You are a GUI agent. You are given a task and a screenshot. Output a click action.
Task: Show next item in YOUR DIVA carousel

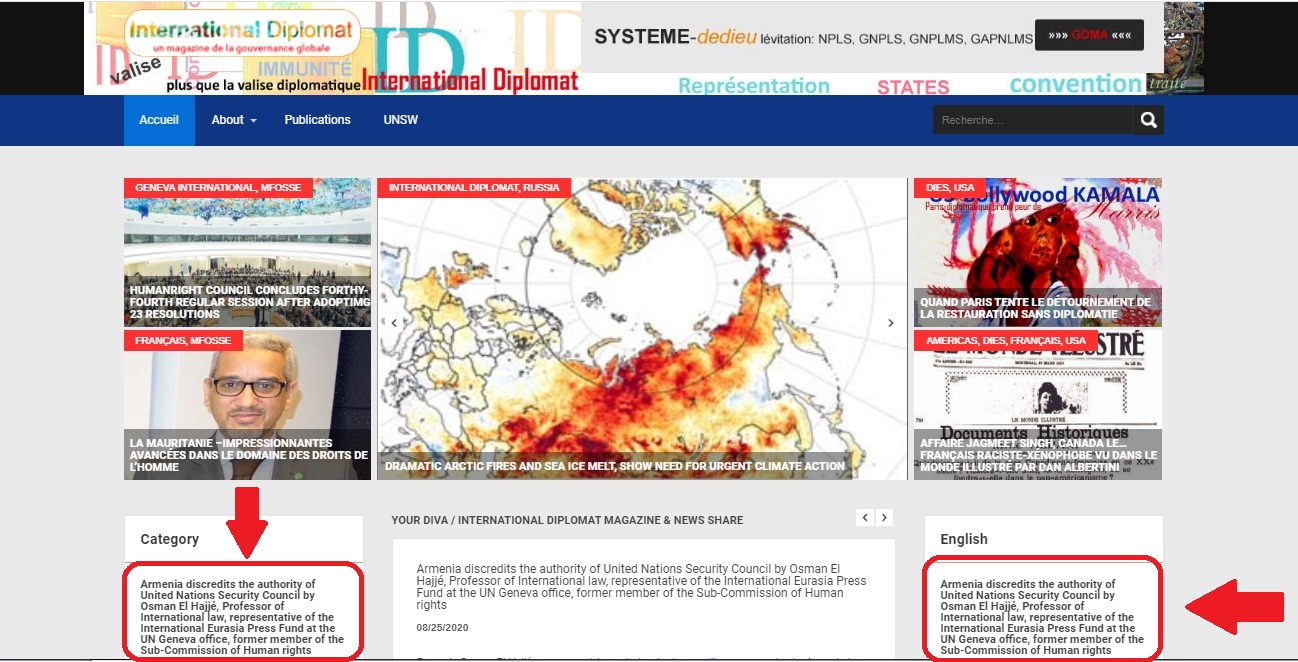click(884, 517)
